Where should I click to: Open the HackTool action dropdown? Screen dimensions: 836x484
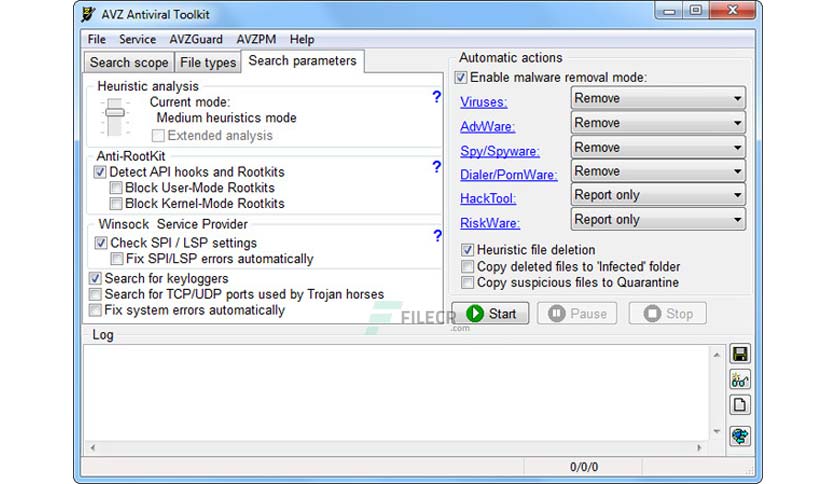click(658, 195)
